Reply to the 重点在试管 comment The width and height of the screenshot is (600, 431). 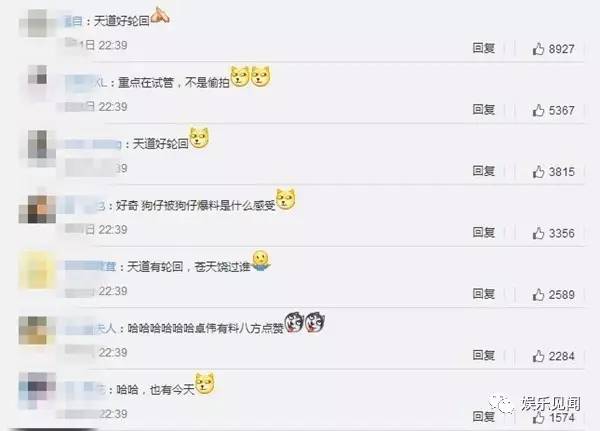click(484, 110)
